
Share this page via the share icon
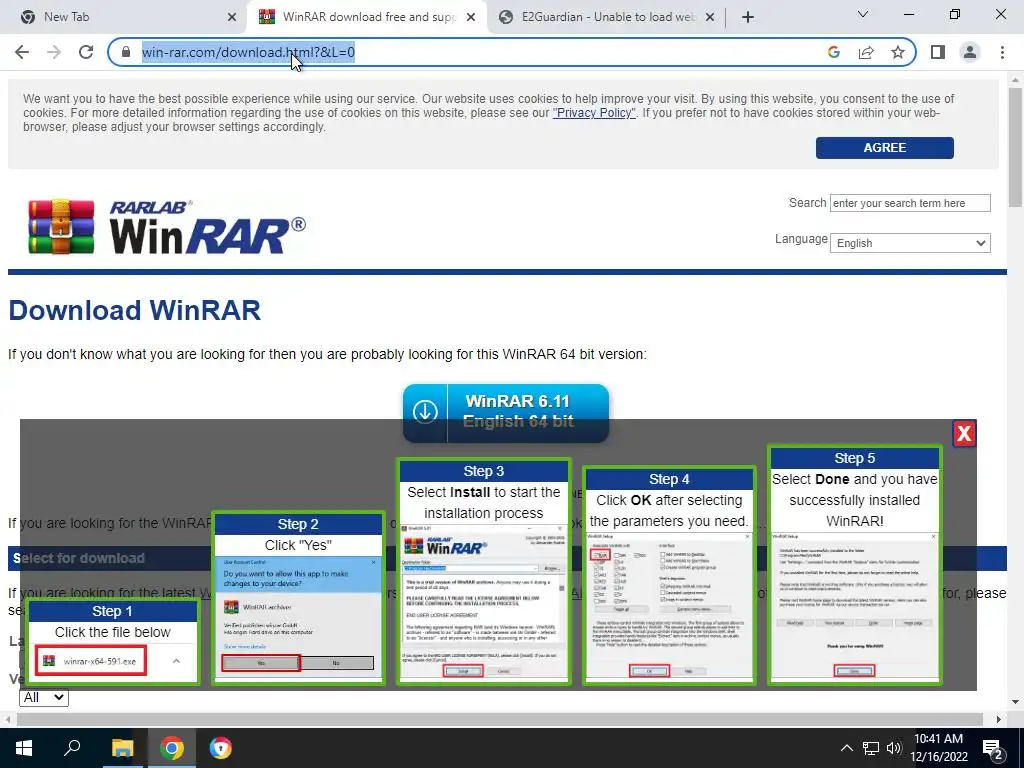click(866, 52)
